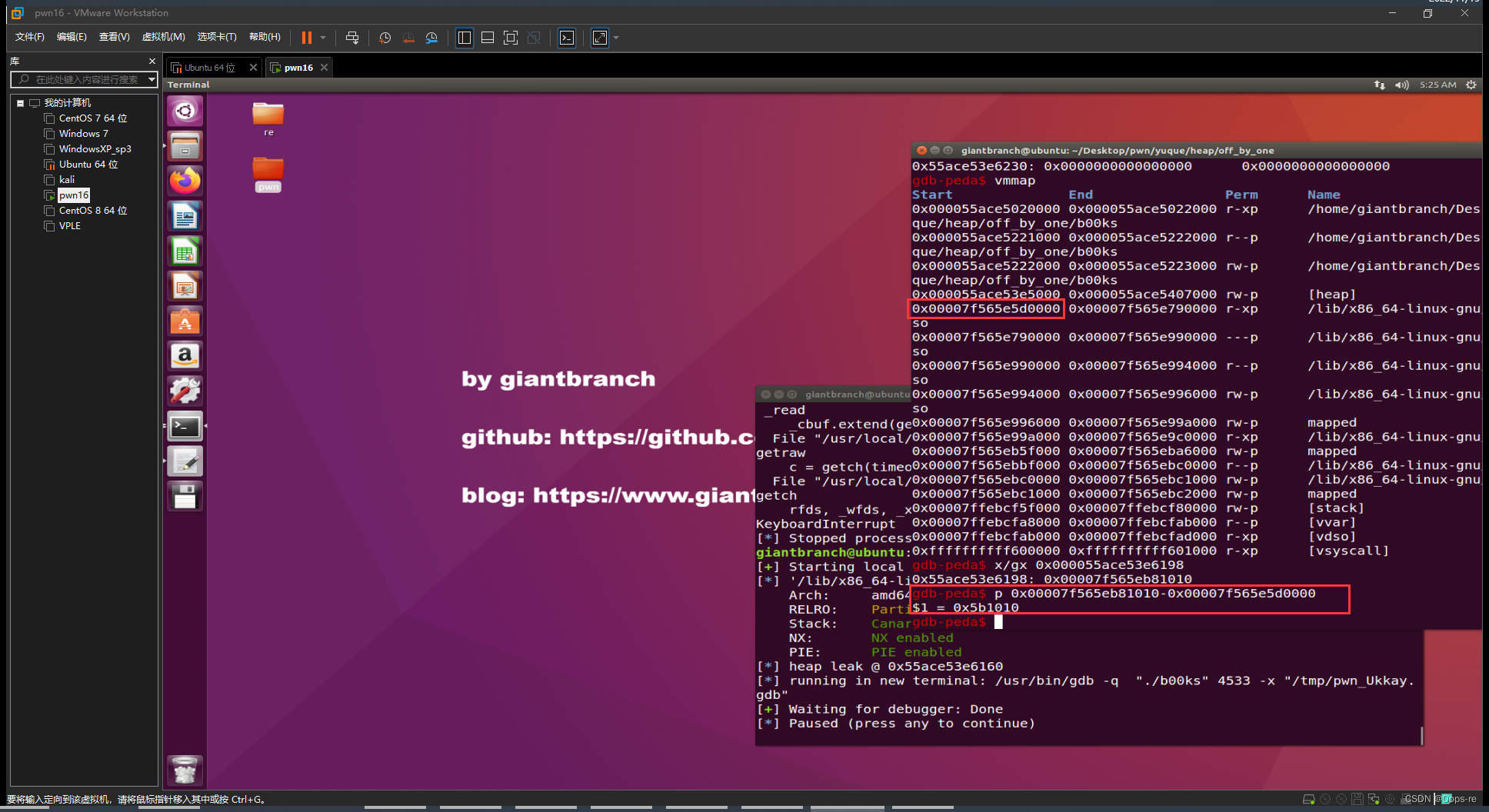Toggle the thumbnail bar view
This screenshot has width=1489, height=812.
[x=488, y=38]
